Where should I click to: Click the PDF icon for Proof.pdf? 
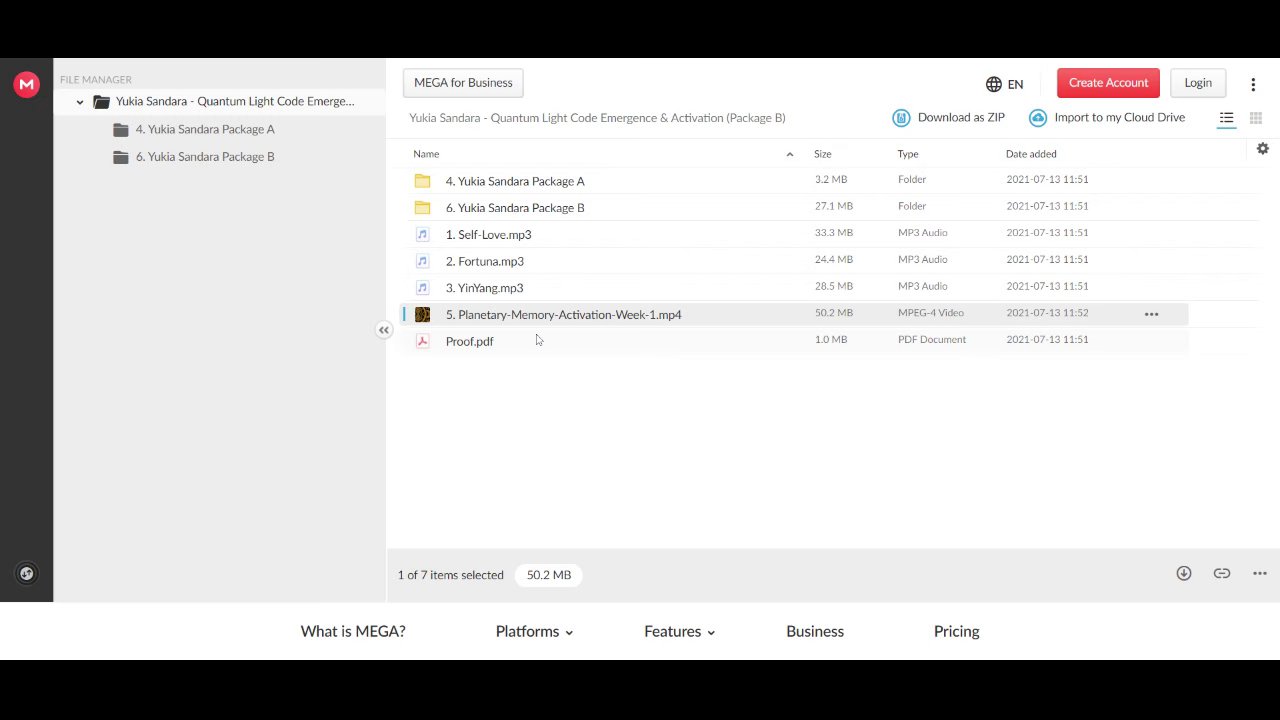click(422, 341)
